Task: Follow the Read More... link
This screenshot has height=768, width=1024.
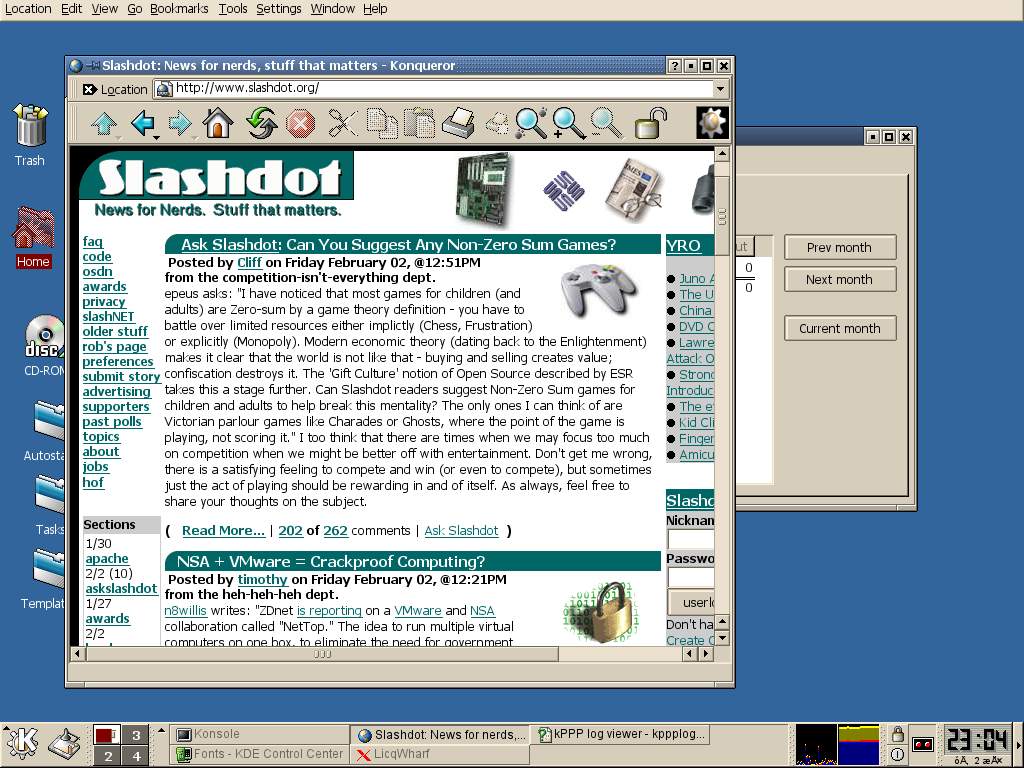Action: tap(223, 530)
